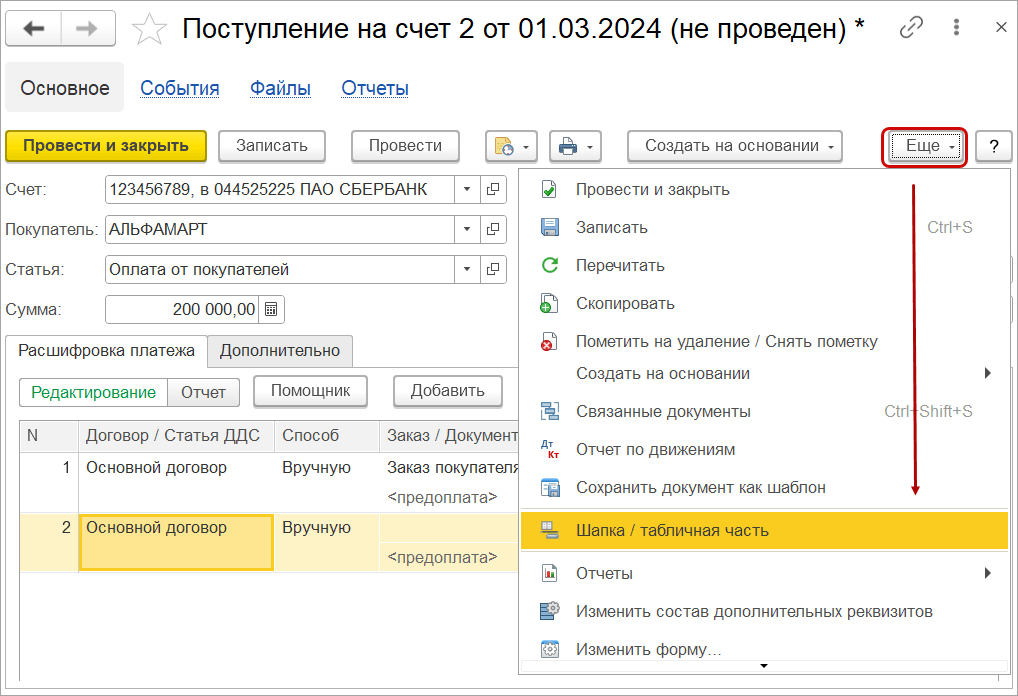
Task: Choose Связанные документы menu entry
Action: 764,411
